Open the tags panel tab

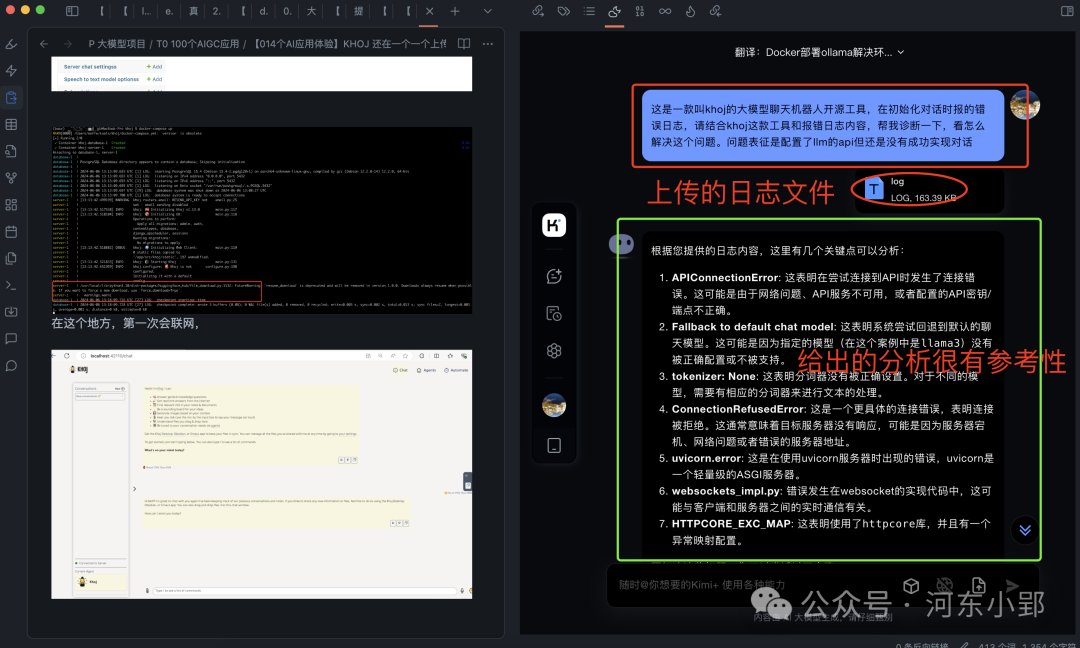[x=563, y=11]
